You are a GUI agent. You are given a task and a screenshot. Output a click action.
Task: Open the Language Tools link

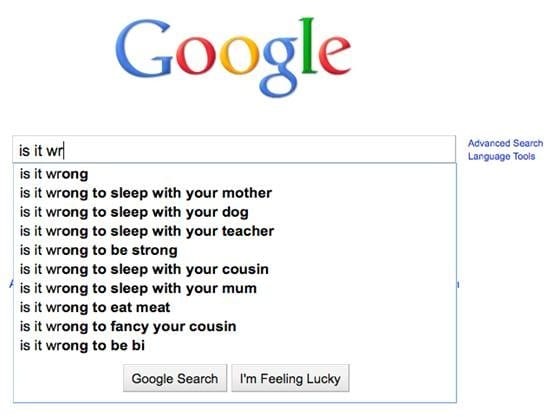pyautogui.click(x=502, y=156)
